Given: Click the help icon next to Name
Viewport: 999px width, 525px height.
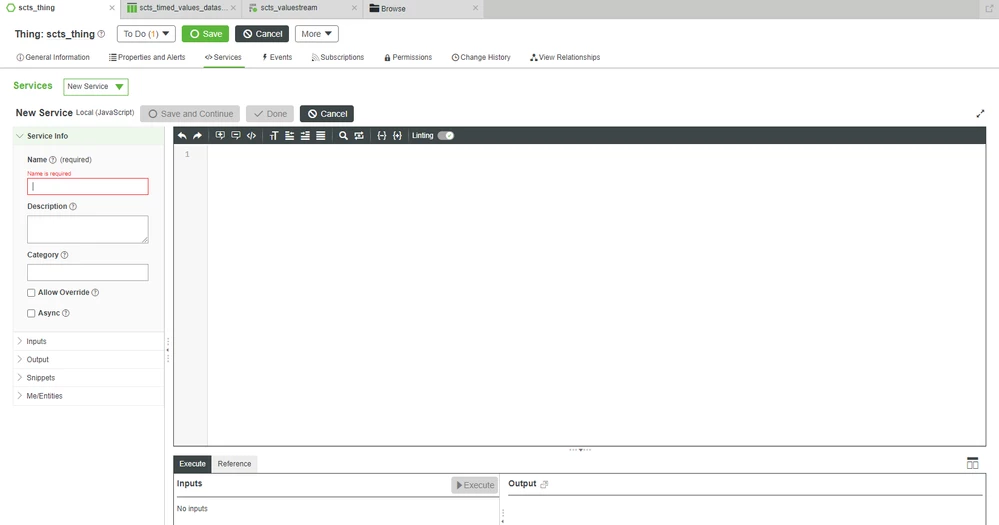Looking at the screenshot, I should click(x=53, y=160).
